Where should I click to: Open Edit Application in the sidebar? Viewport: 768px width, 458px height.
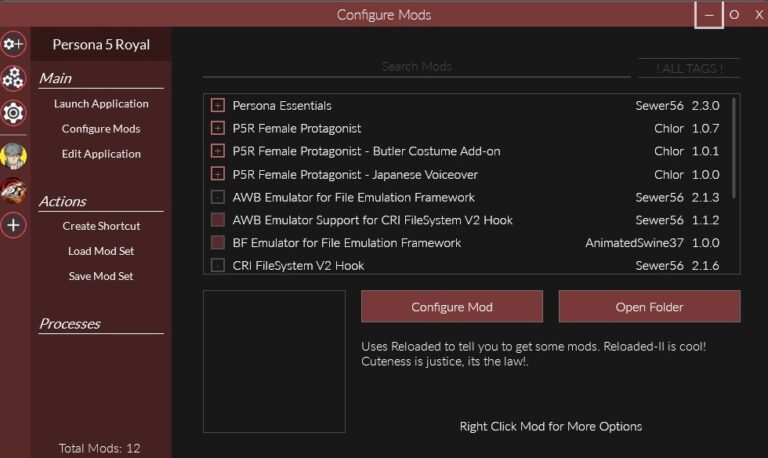(x=101, y=154)
